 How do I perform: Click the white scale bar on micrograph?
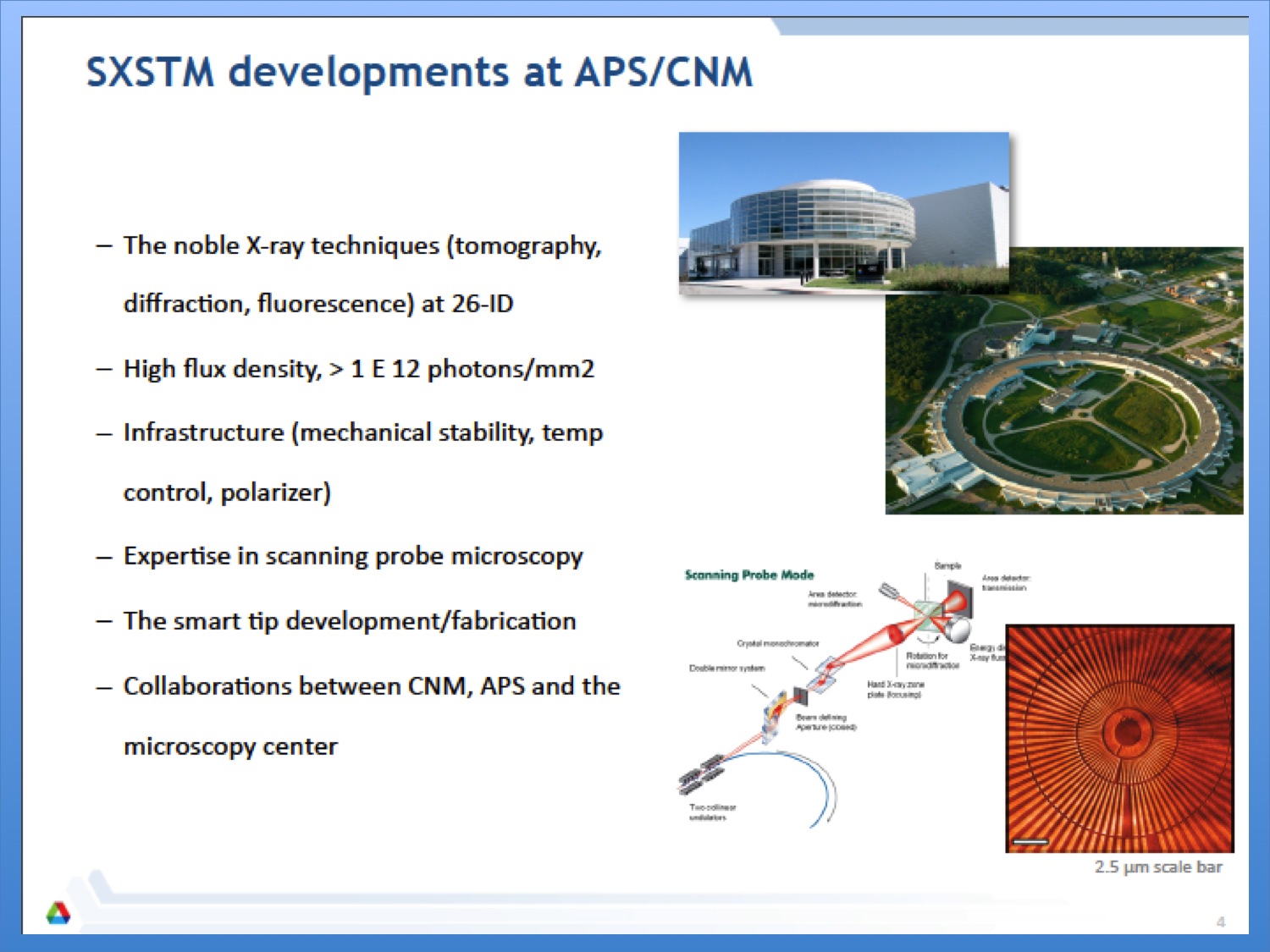[x=1030, y=841]
